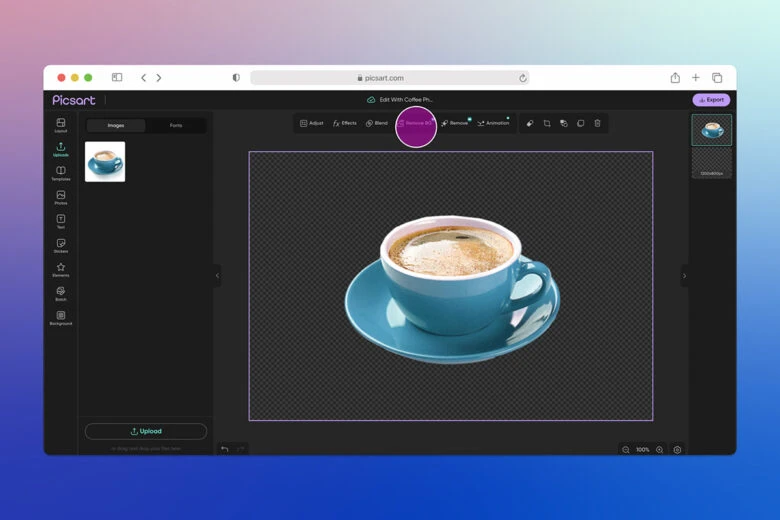Open the Templates panel in sidebar
This screenshot has height=520, width=780.
61,173
